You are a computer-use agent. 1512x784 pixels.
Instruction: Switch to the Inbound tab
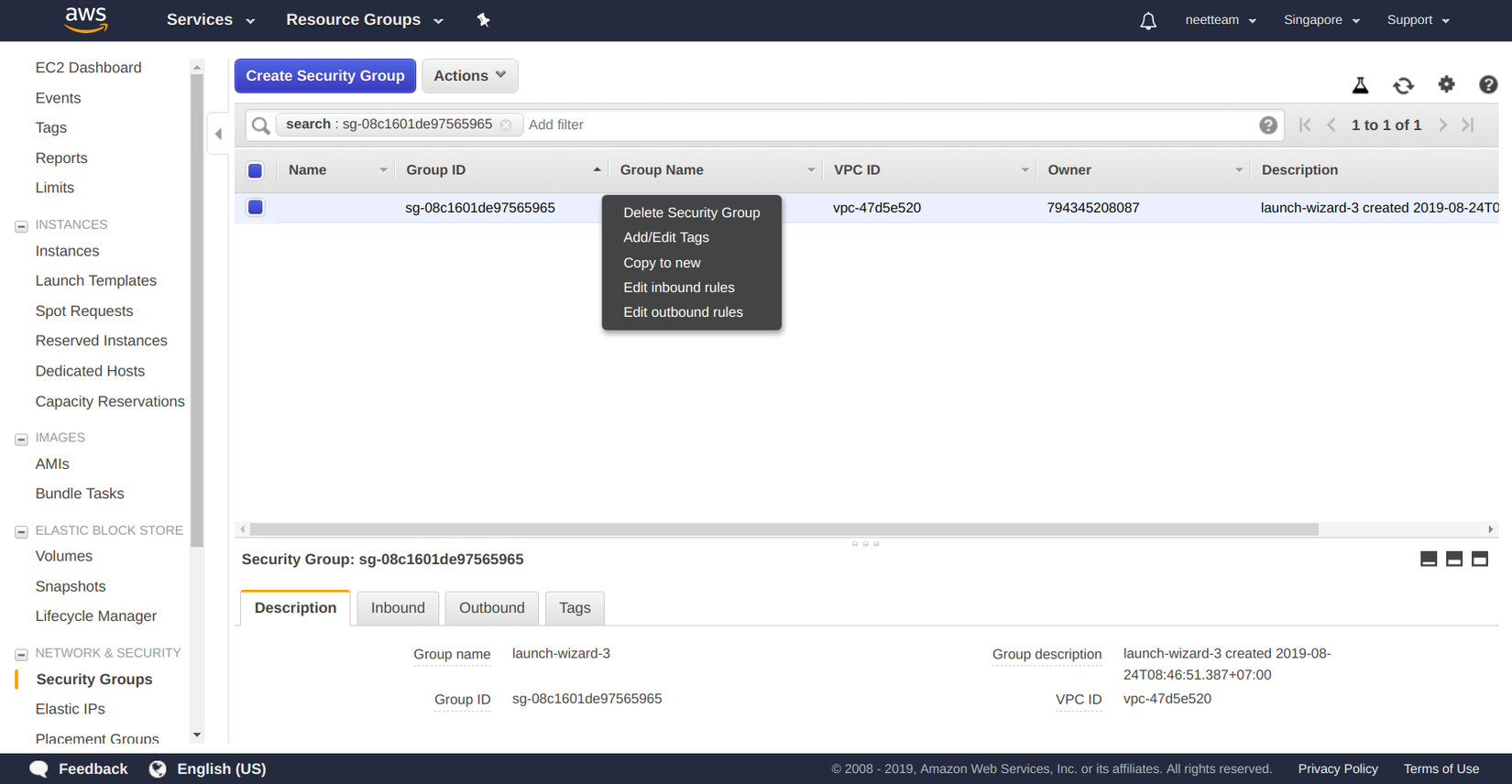pyautogui.click(x=398, y=608)
